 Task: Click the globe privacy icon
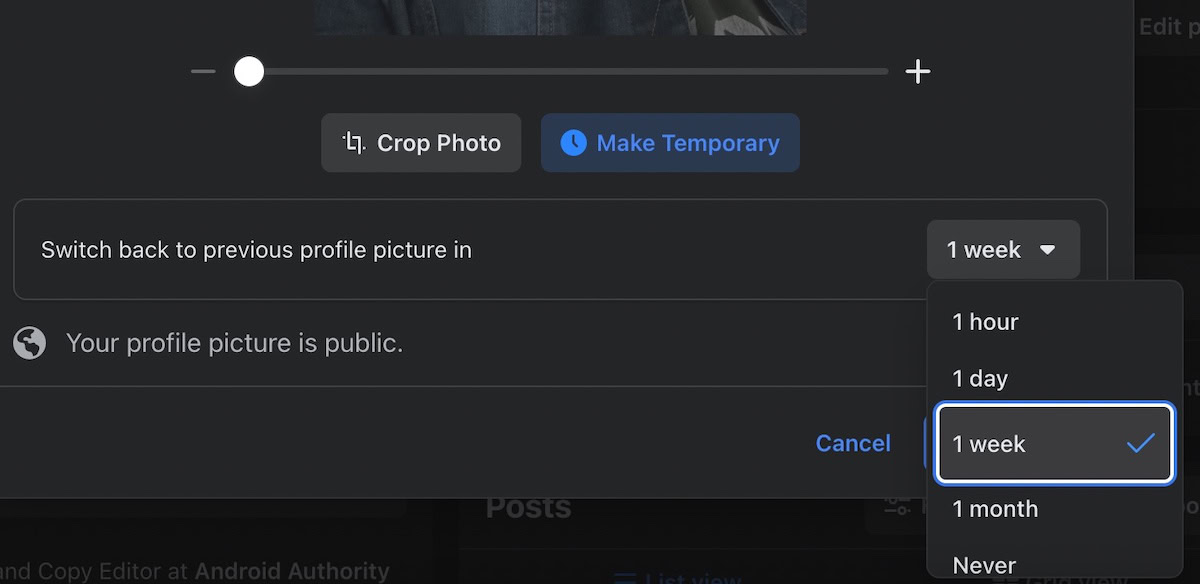pyautogui.click(x=30, y=344)
